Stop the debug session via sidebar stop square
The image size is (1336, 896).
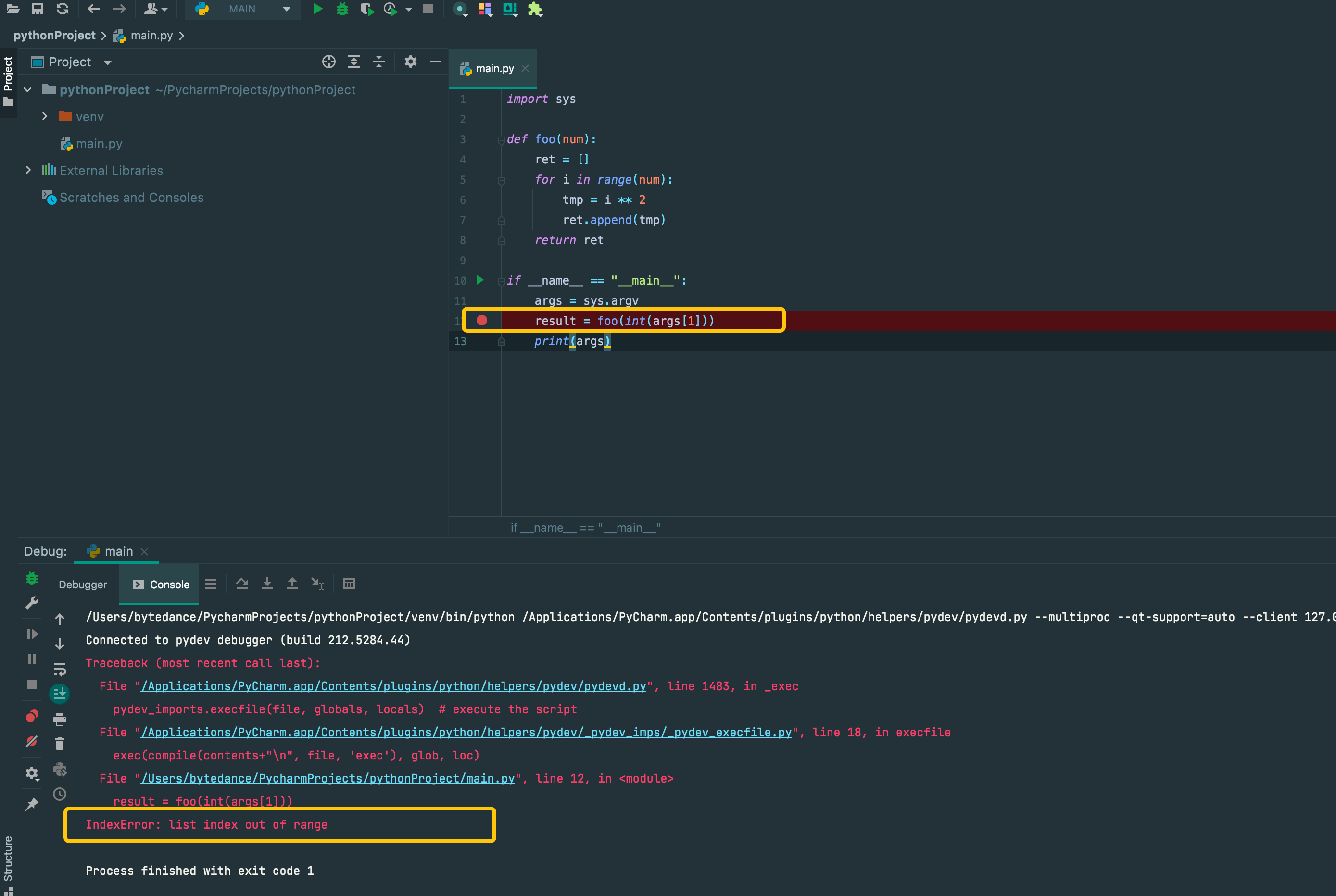[32, 684]
